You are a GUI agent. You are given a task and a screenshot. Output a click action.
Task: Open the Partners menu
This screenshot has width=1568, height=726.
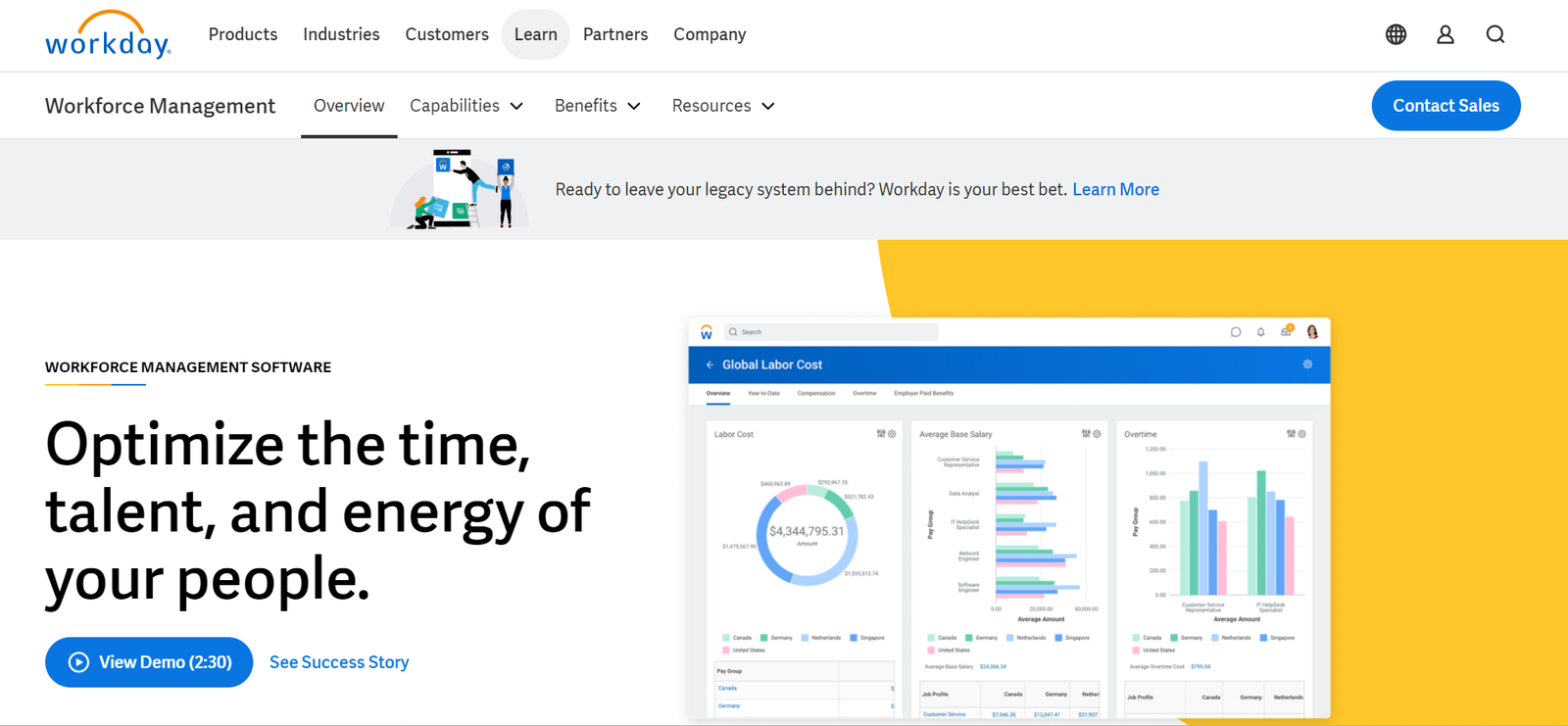click(615, 34)
